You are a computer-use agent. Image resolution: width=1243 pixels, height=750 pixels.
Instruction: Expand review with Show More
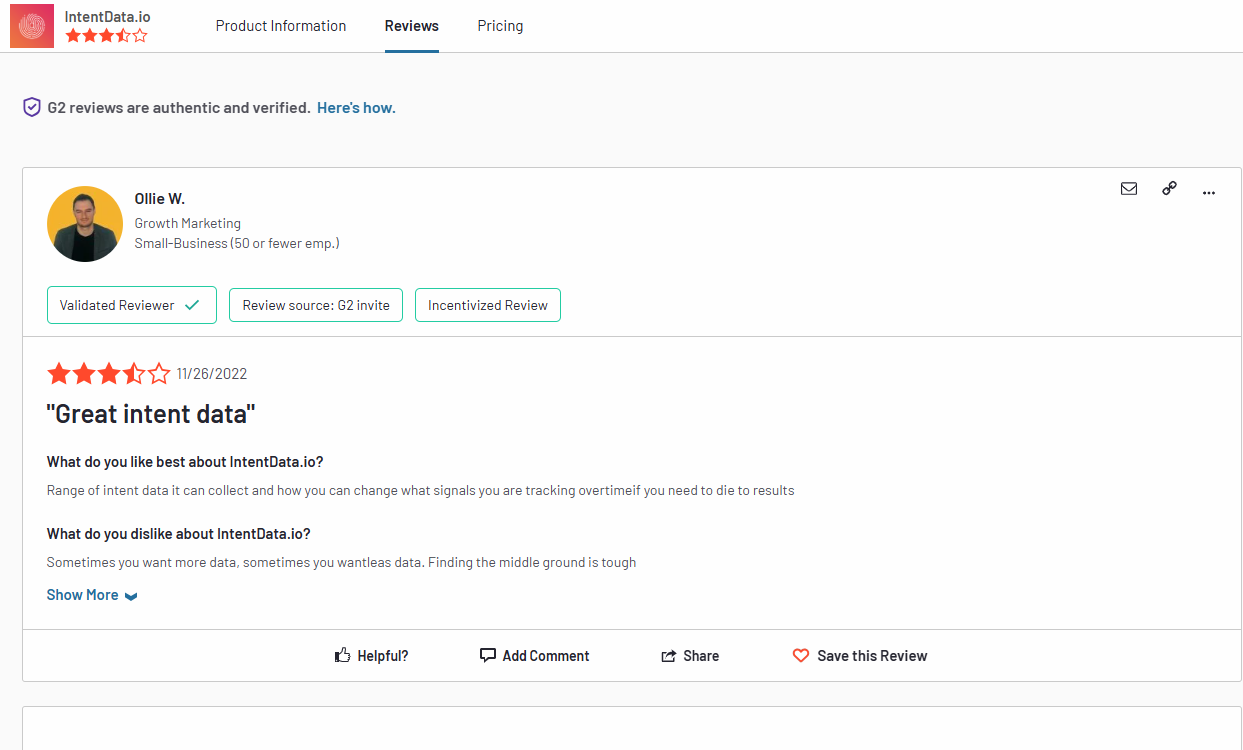92,595
